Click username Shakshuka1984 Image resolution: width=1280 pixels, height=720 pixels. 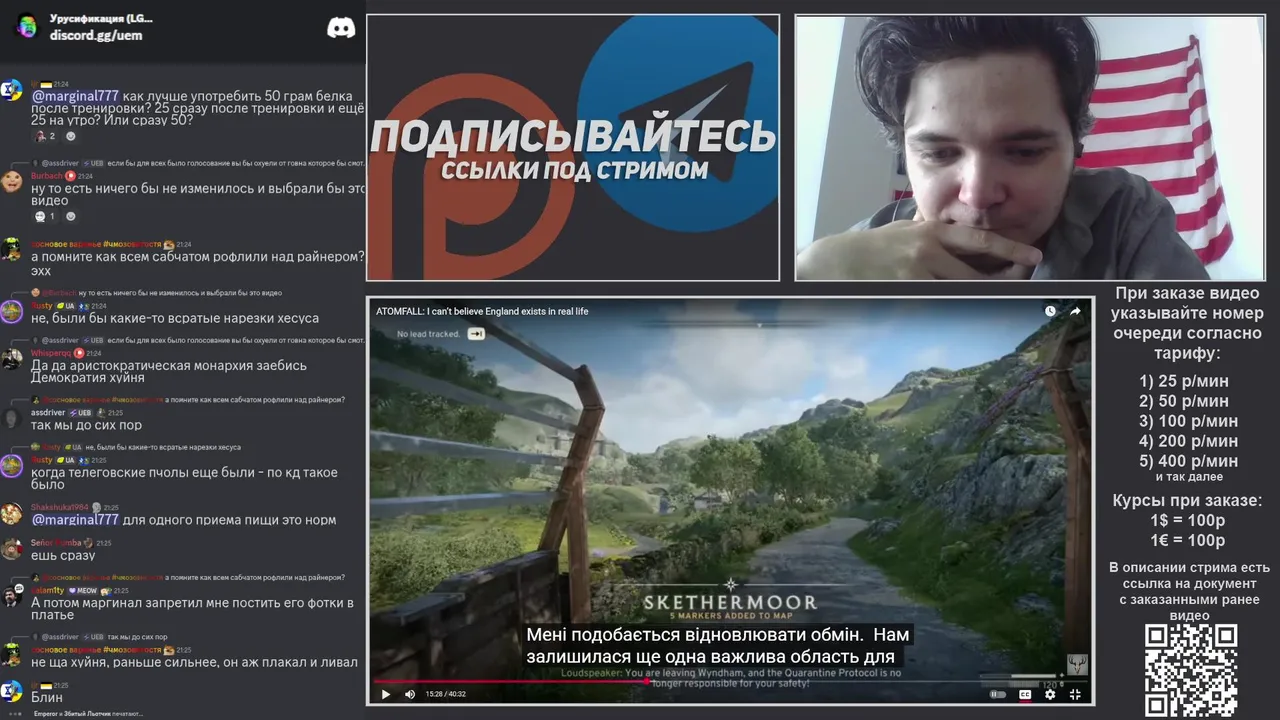[59, 507]
